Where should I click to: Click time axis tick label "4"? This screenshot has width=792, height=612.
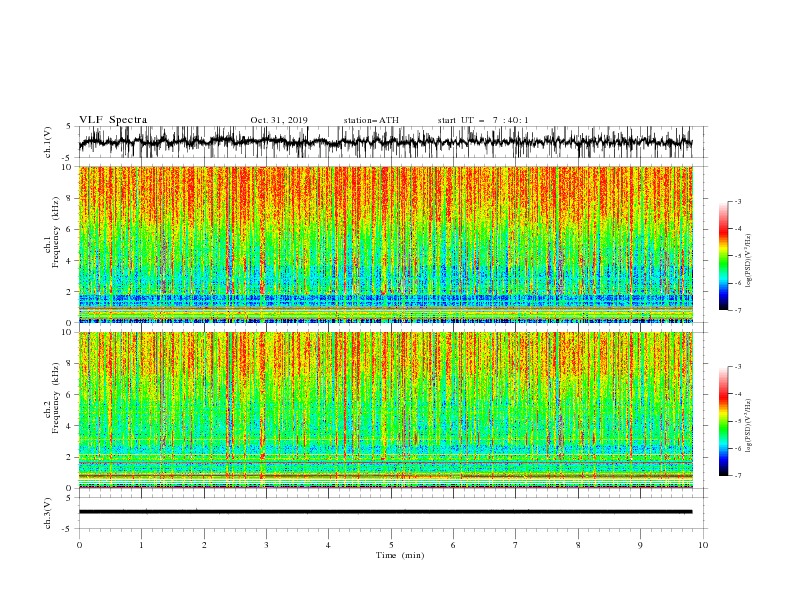pyautogui.click(x=328, y=545)
